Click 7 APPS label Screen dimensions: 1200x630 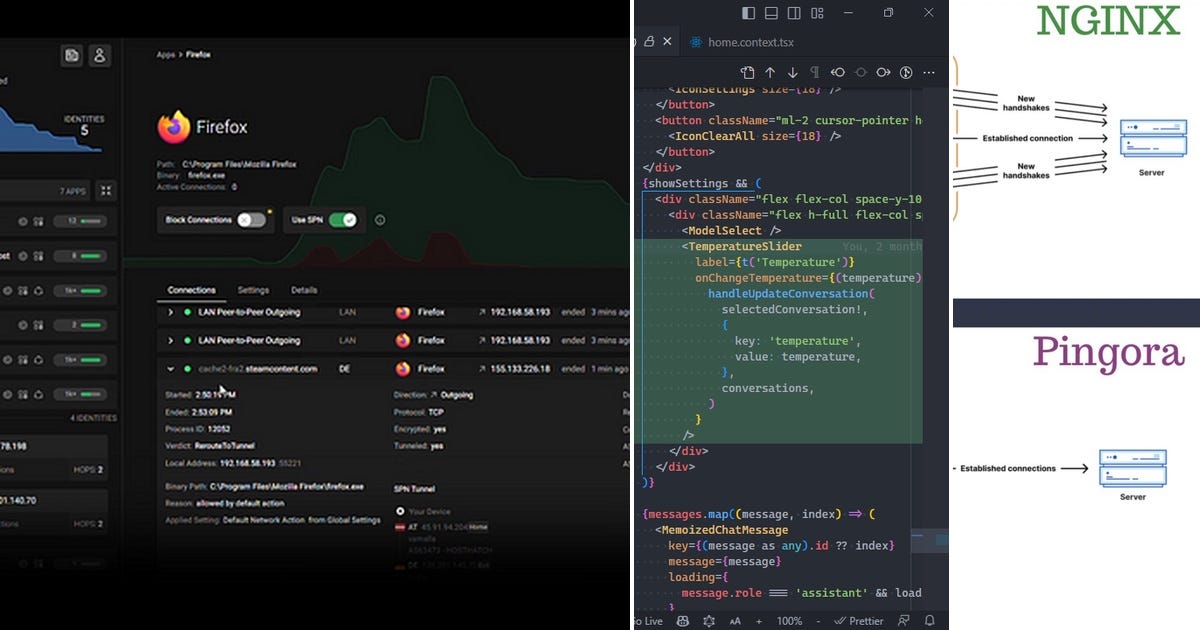tap(73, 190)
